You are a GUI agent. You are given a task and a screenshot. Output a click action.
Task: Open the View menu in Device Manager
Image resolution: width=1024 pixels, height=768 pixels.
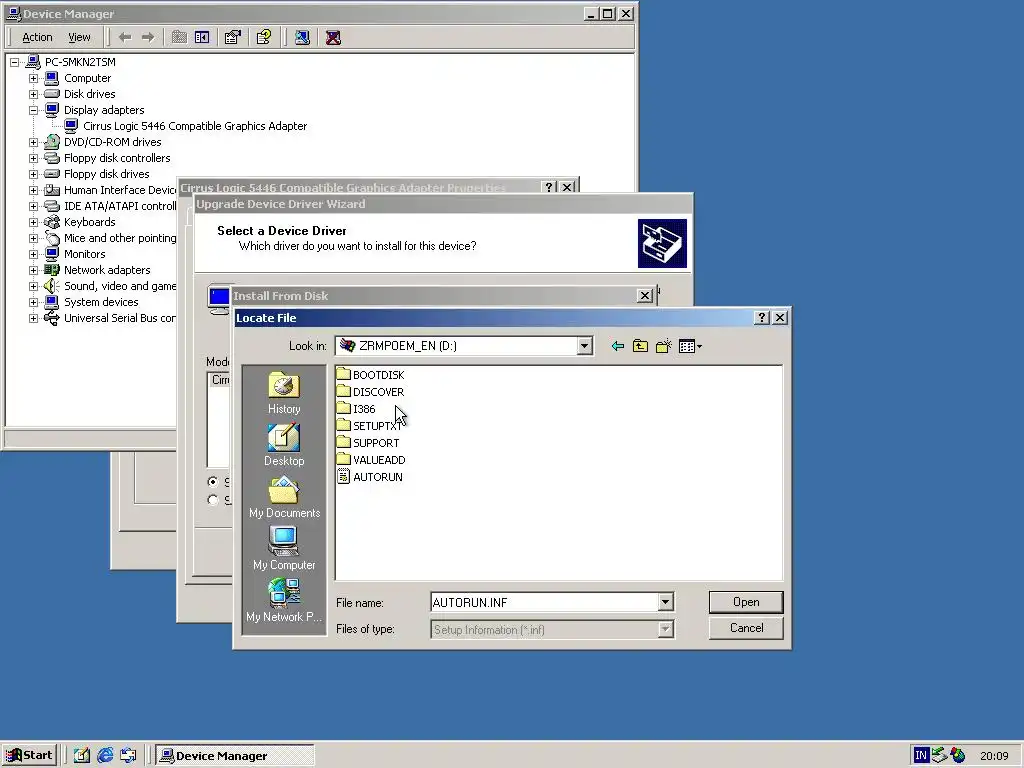(79, 37)
